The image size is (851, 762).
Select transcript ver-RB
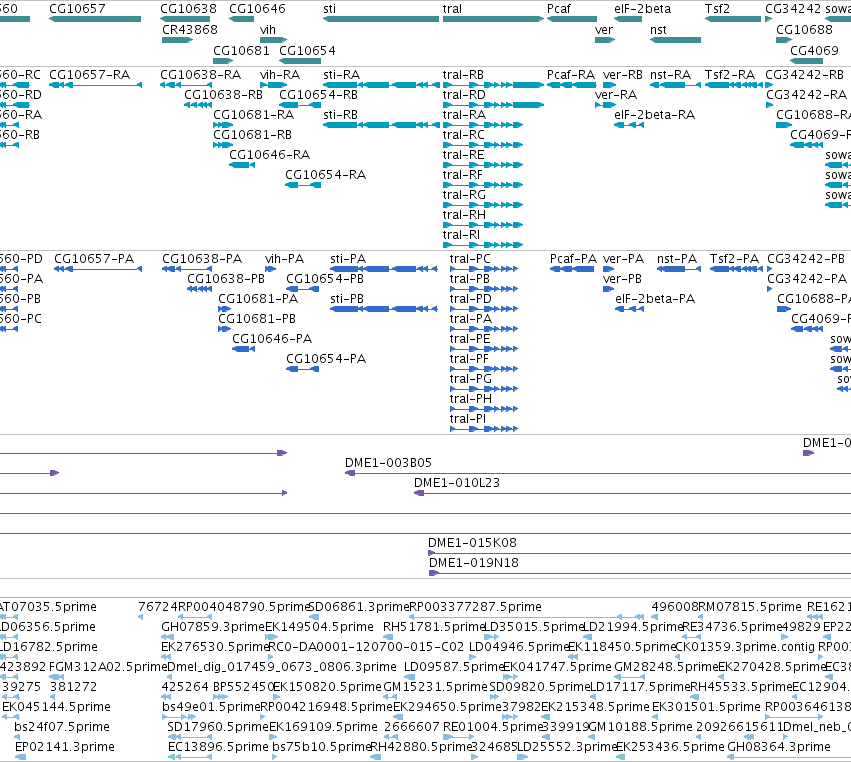click(x=609, y=85)
